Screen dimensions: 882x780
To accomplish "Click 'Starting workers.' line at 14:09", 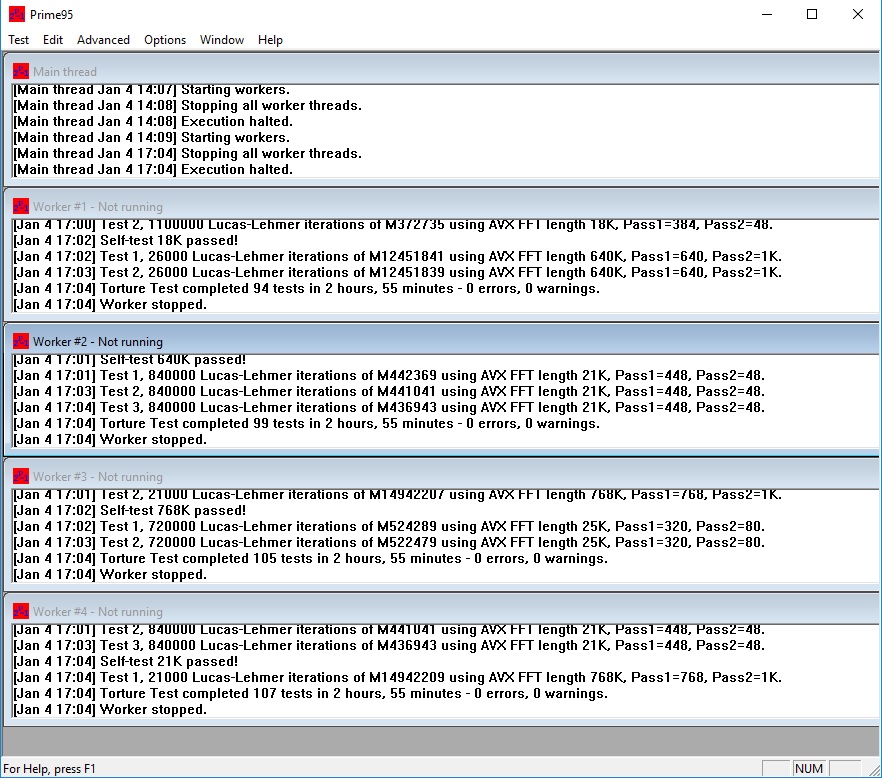I will (152, 138).
